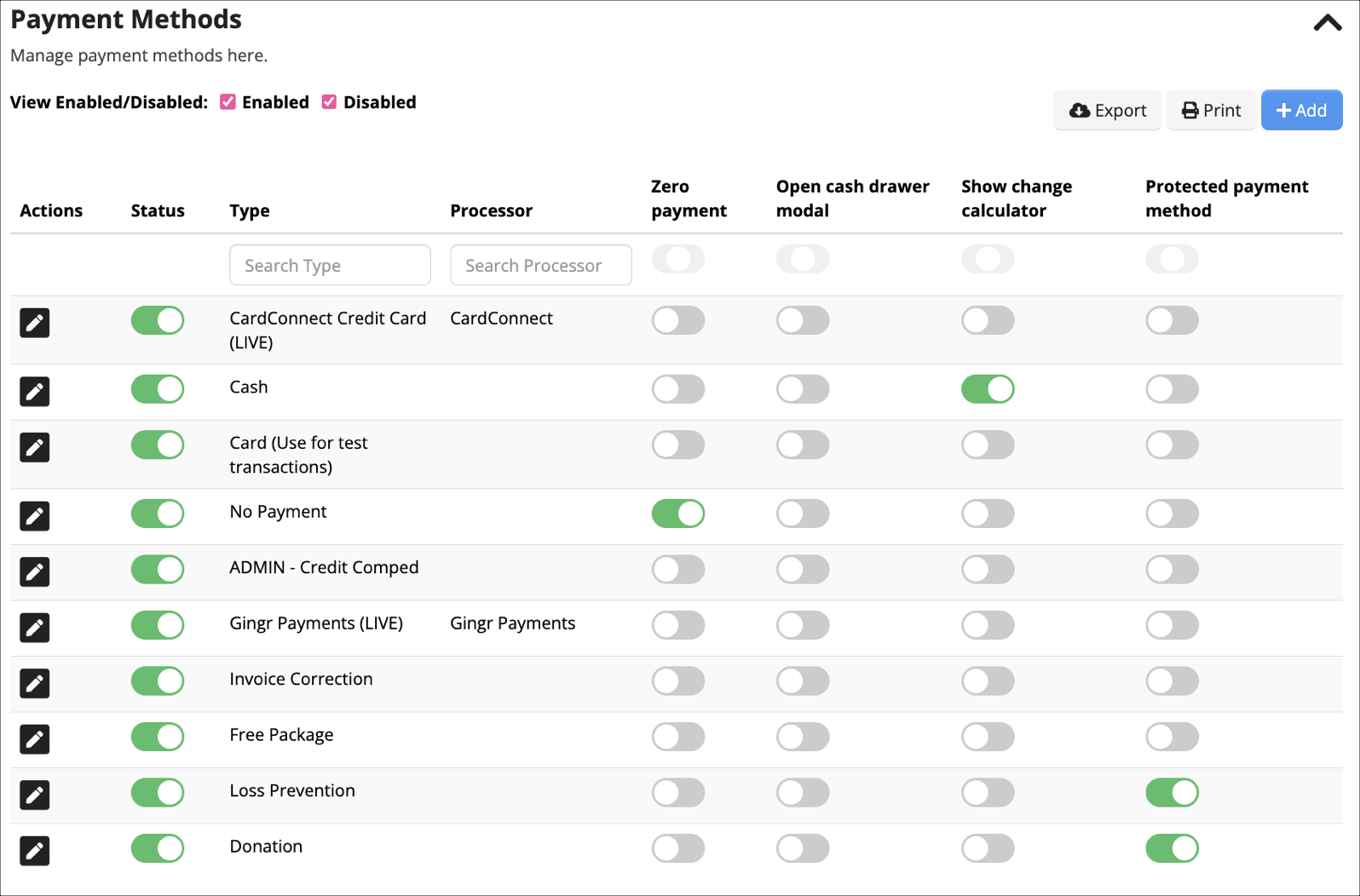Edit the CardConnect Credit Card payment method

coord(35,323)
